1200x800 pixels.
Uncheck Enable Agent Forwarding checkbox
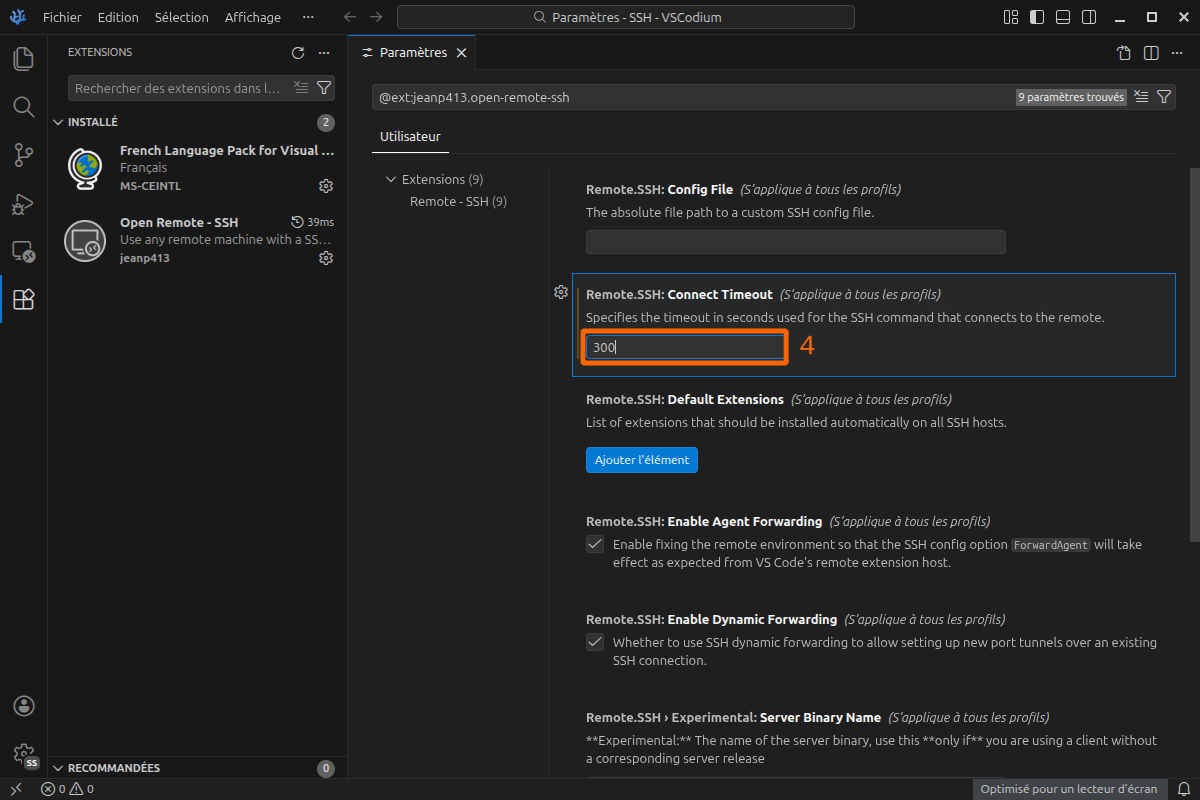(x=595, y=544)
